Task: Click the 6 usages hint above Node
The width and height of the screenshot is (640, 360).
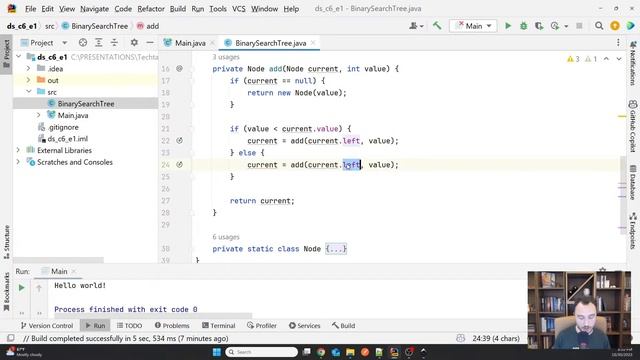Action: pos(226,237)
